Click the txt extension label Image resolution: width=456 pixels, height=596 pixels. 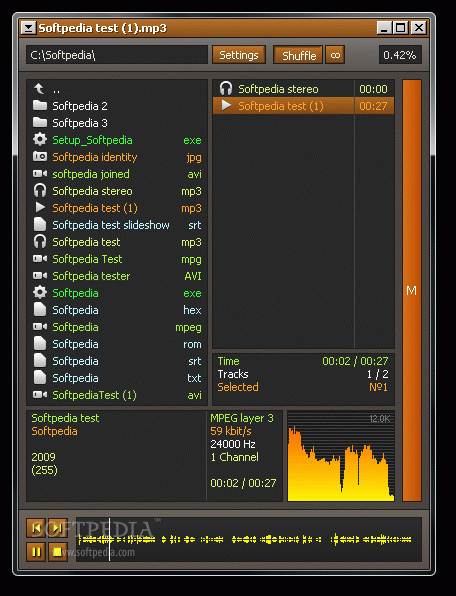[x=194, y=378]
